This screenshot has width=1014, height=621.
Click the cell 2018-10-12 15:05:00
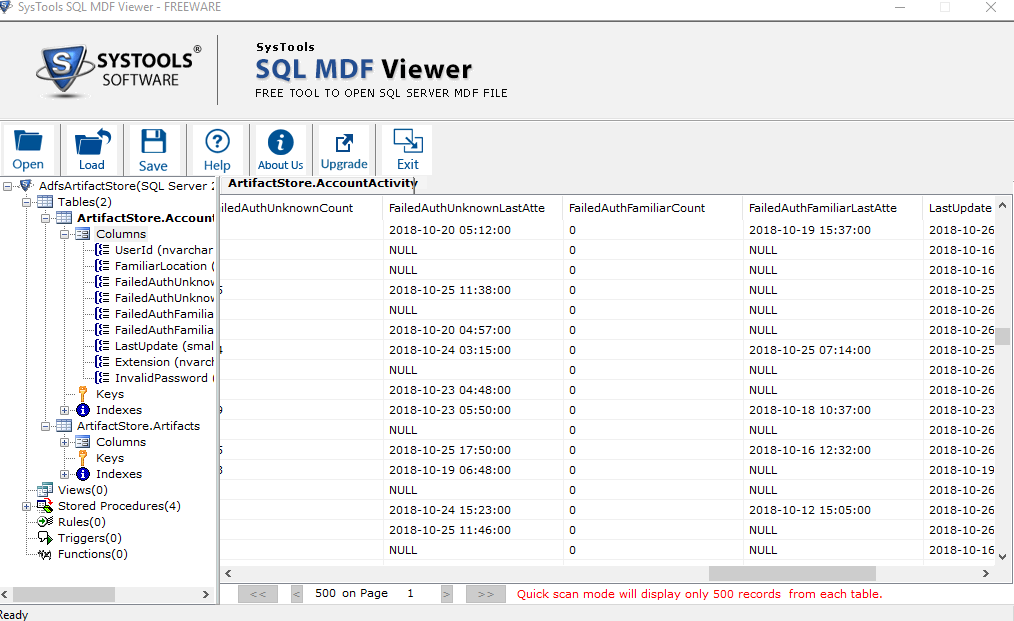coord(810,510)
